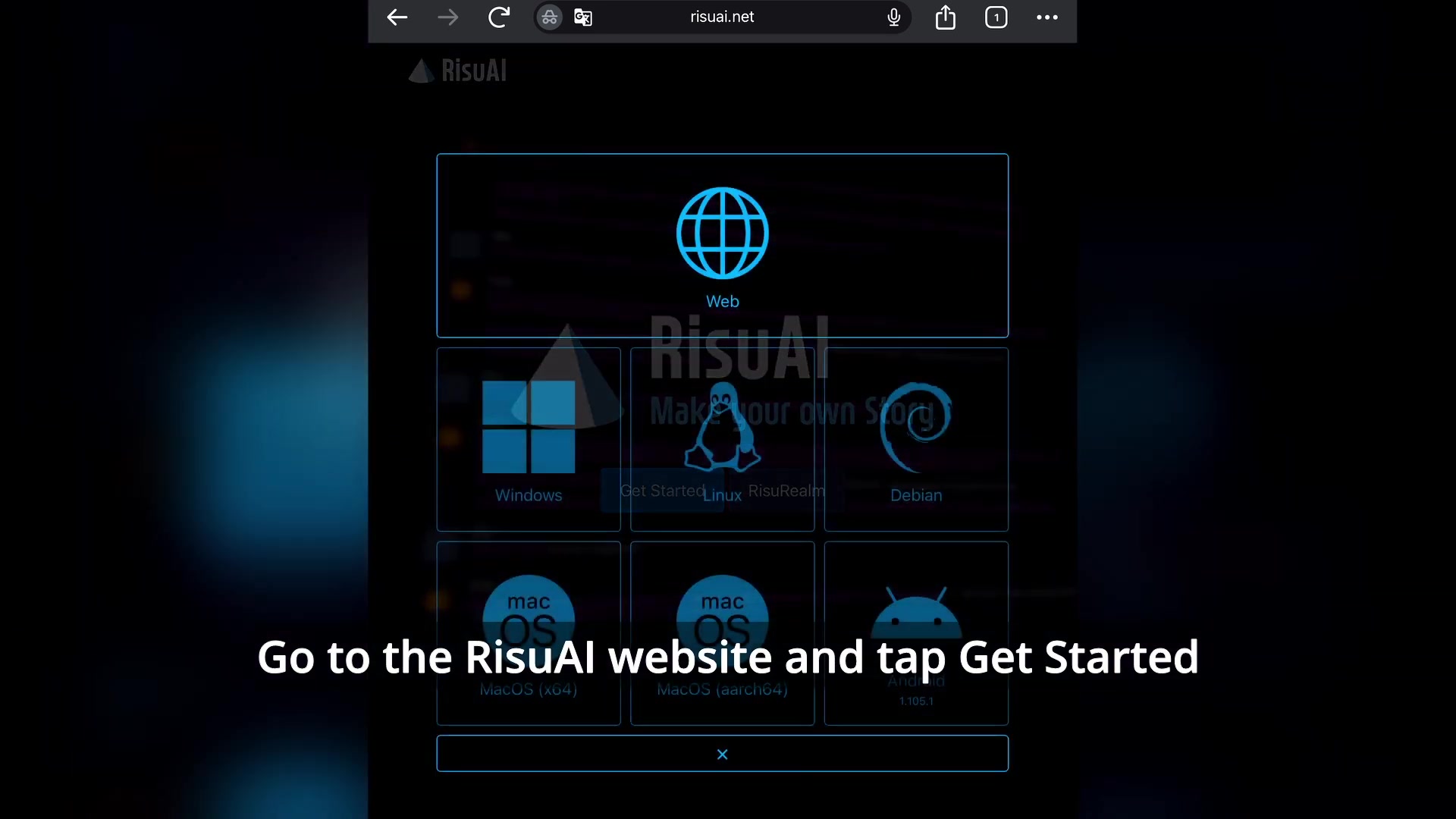Select the Debian swirl icon

point(916,427)
